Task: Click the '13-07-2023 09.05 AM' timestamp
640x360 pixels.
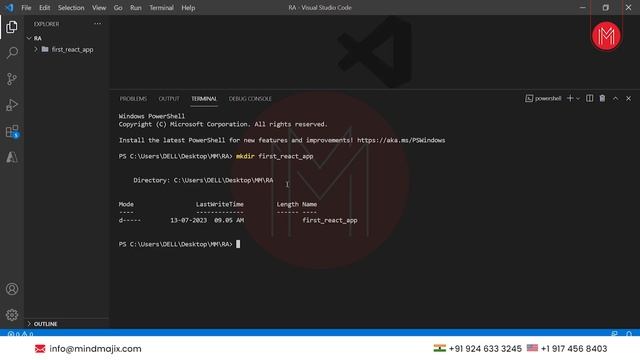Action: click(207, 220)
